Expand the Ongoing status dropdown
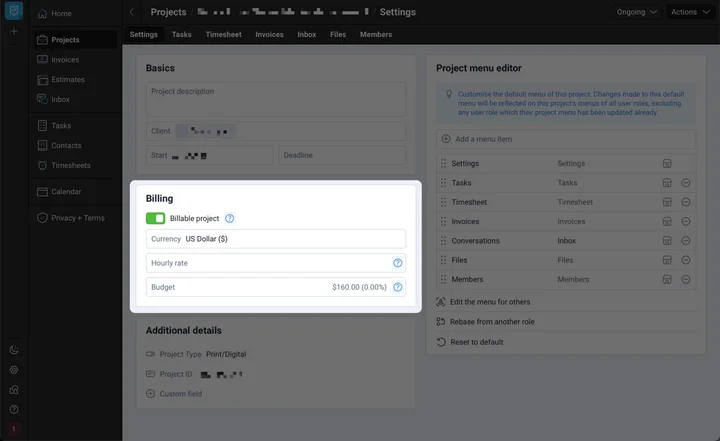Screen dimensions: 720x441 [638, 12]
